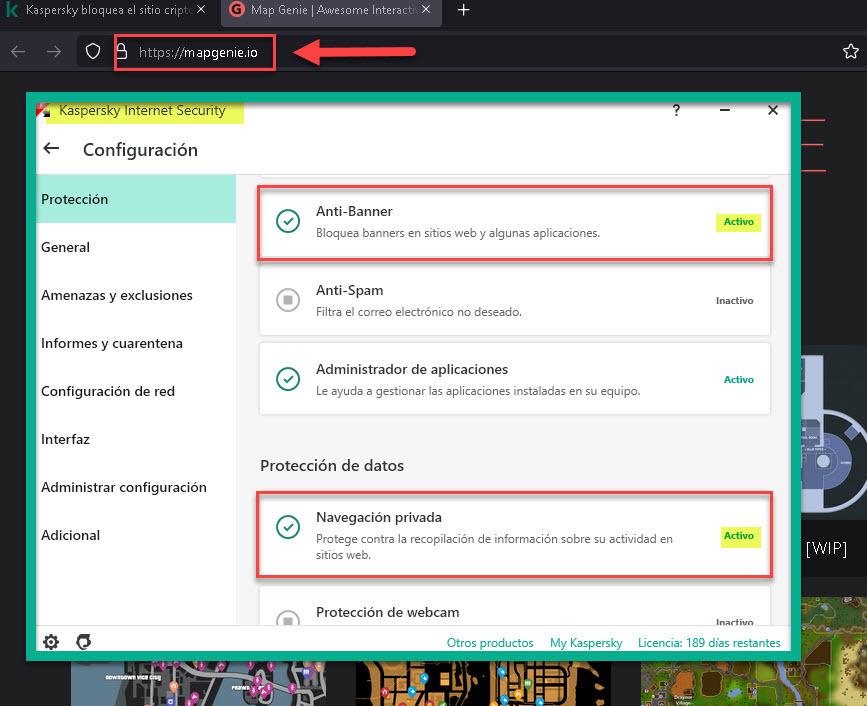Toggle Administrador de aplicaciones status icon
Screen dimensions: 867x706
pyautogui.click(x=288, y=379)
